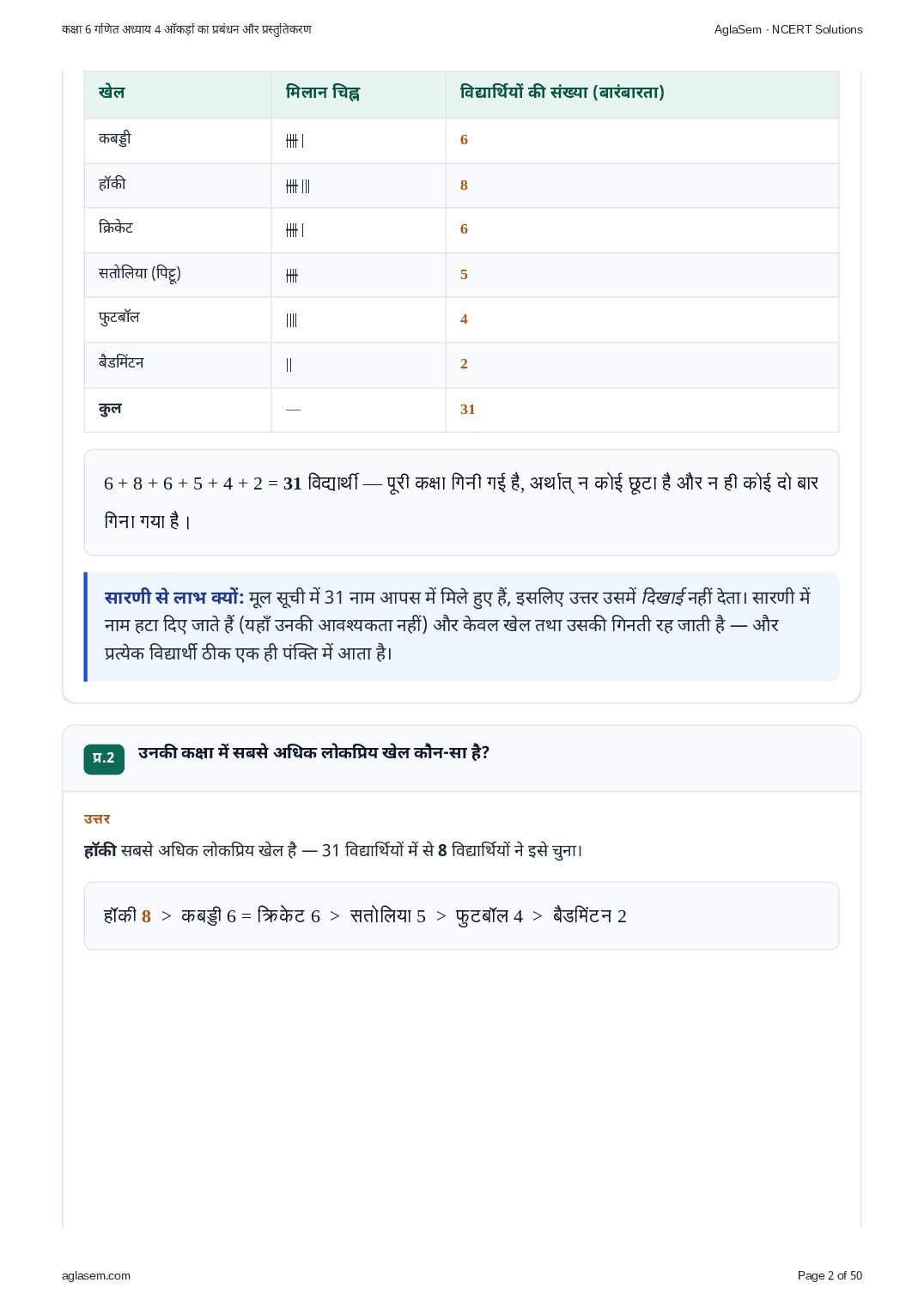This screenshot has width=924, height=1307.
Task: Click the tally marks for सतोलिया (पिट्टू)
Action: (292, 276)
